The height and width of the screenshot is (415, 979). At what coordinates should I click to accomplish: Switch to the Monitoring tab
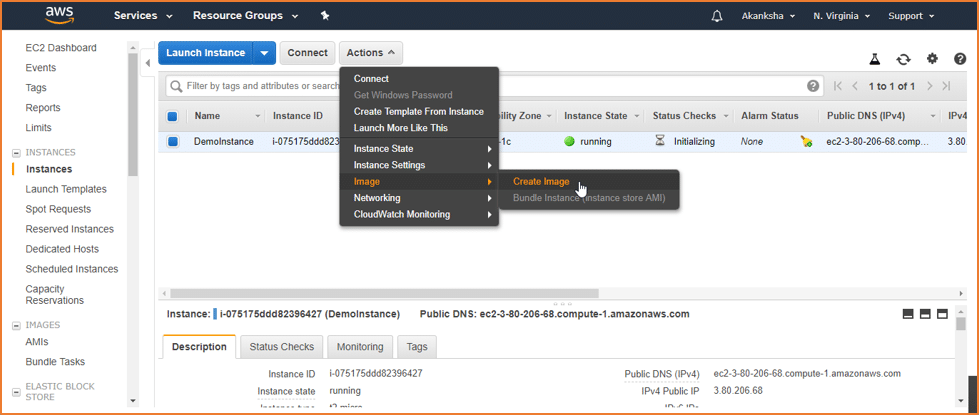[360, 347]
